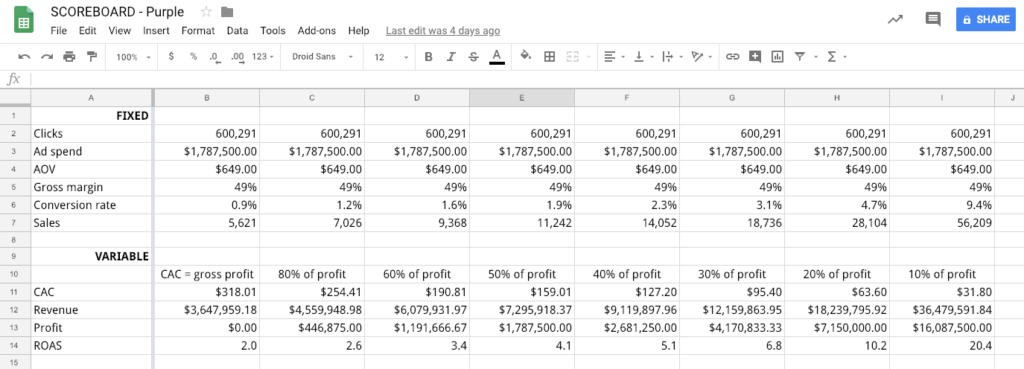Screen dimensions: 1024x369
Task: Select column A header
Action: [x=91, y=98]
